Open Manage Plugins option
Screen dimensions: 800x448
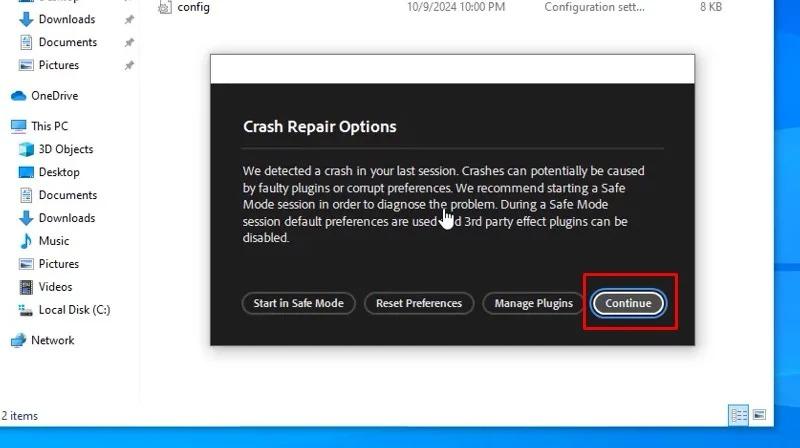click(x=533, y=303)
